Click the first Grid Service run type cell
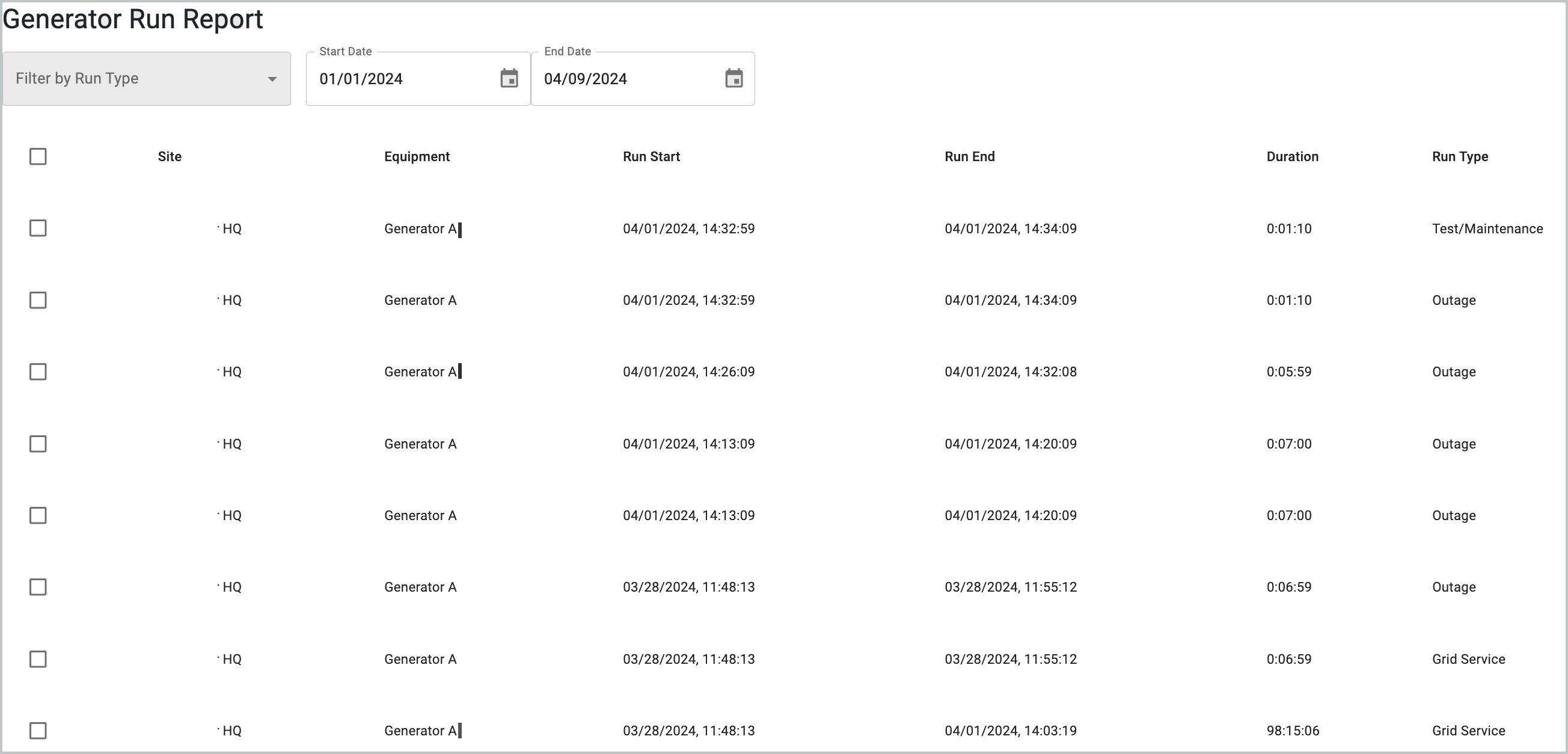 point(1468,659)
